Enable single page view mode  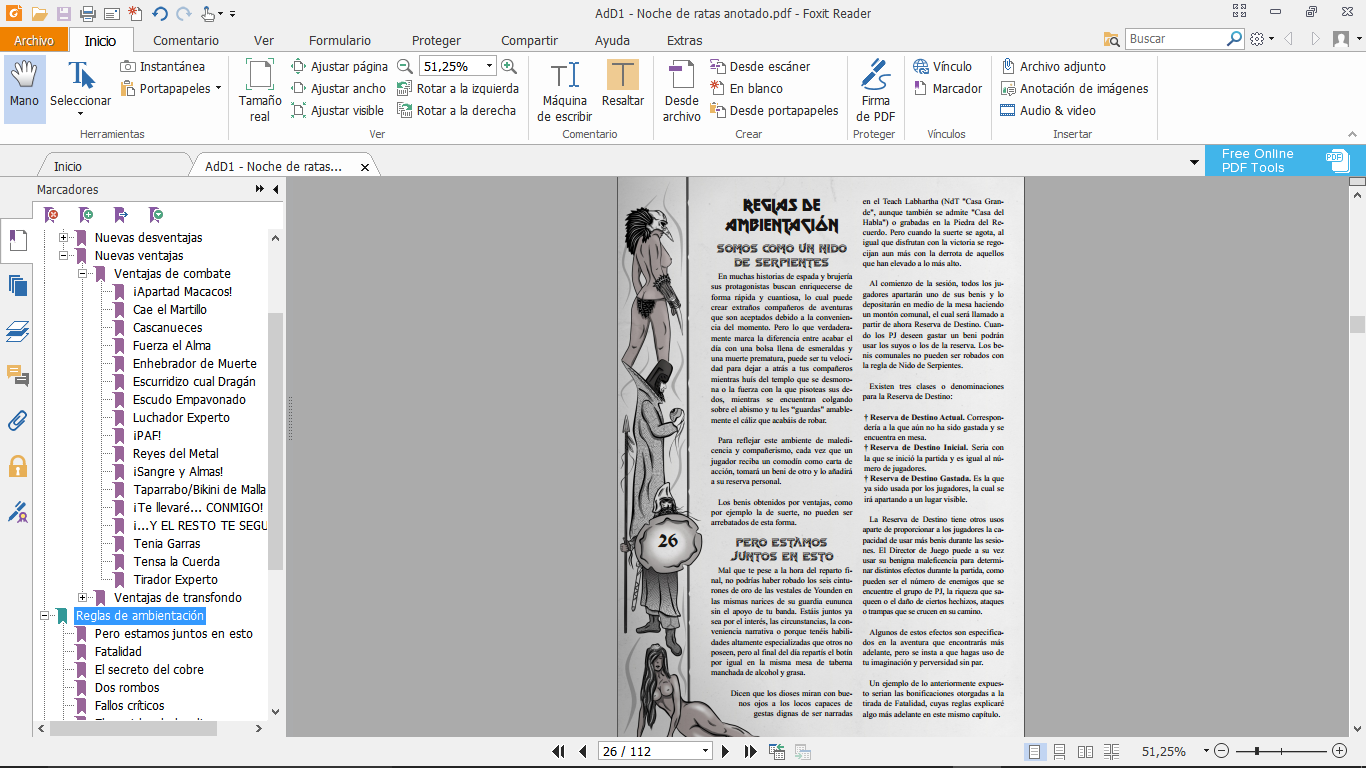1035,751
